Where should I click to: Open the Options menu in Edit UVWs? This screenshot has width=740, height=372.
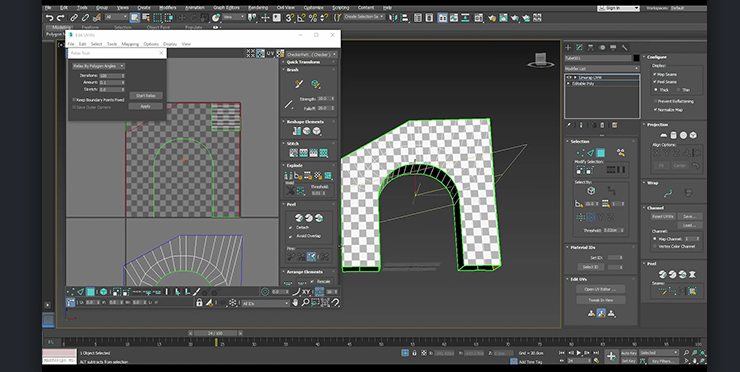point(151,44)
